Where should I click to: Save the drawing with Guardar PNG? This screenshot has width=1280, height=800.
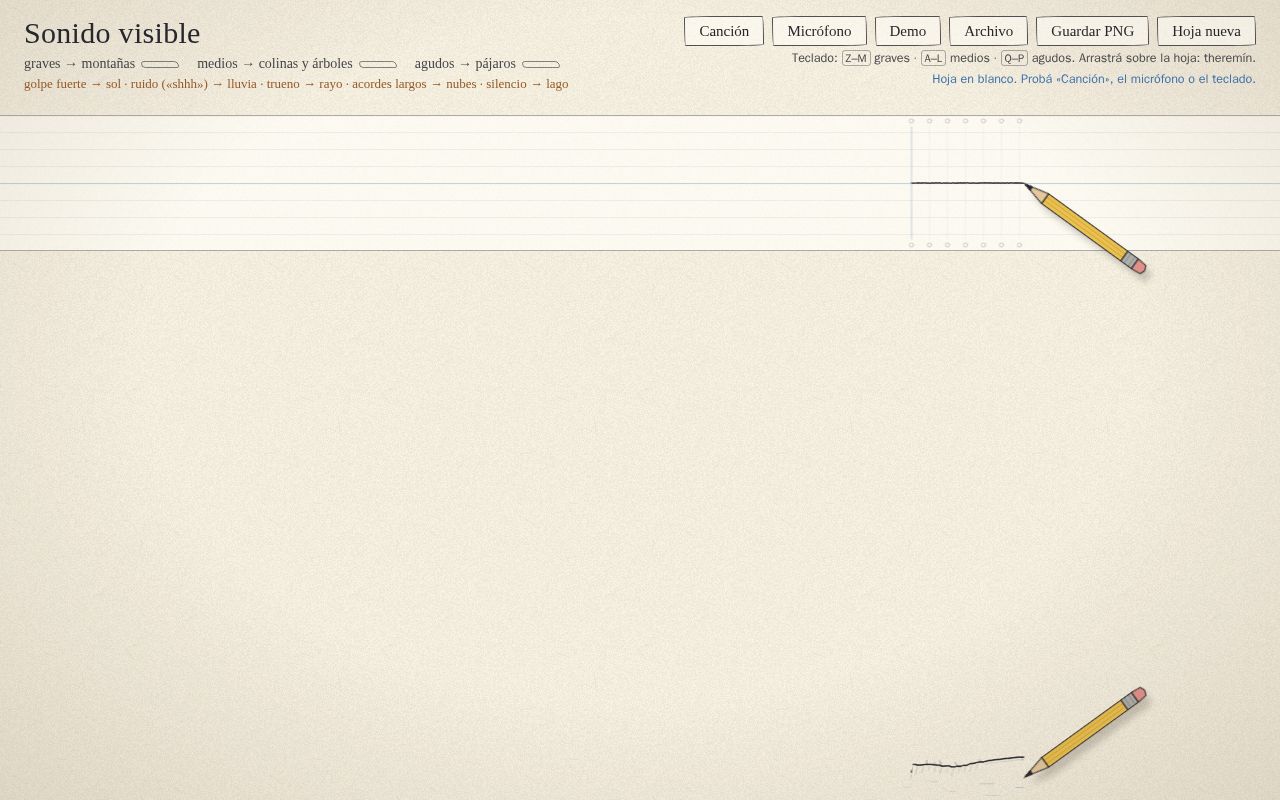[x=1092, y=31]
